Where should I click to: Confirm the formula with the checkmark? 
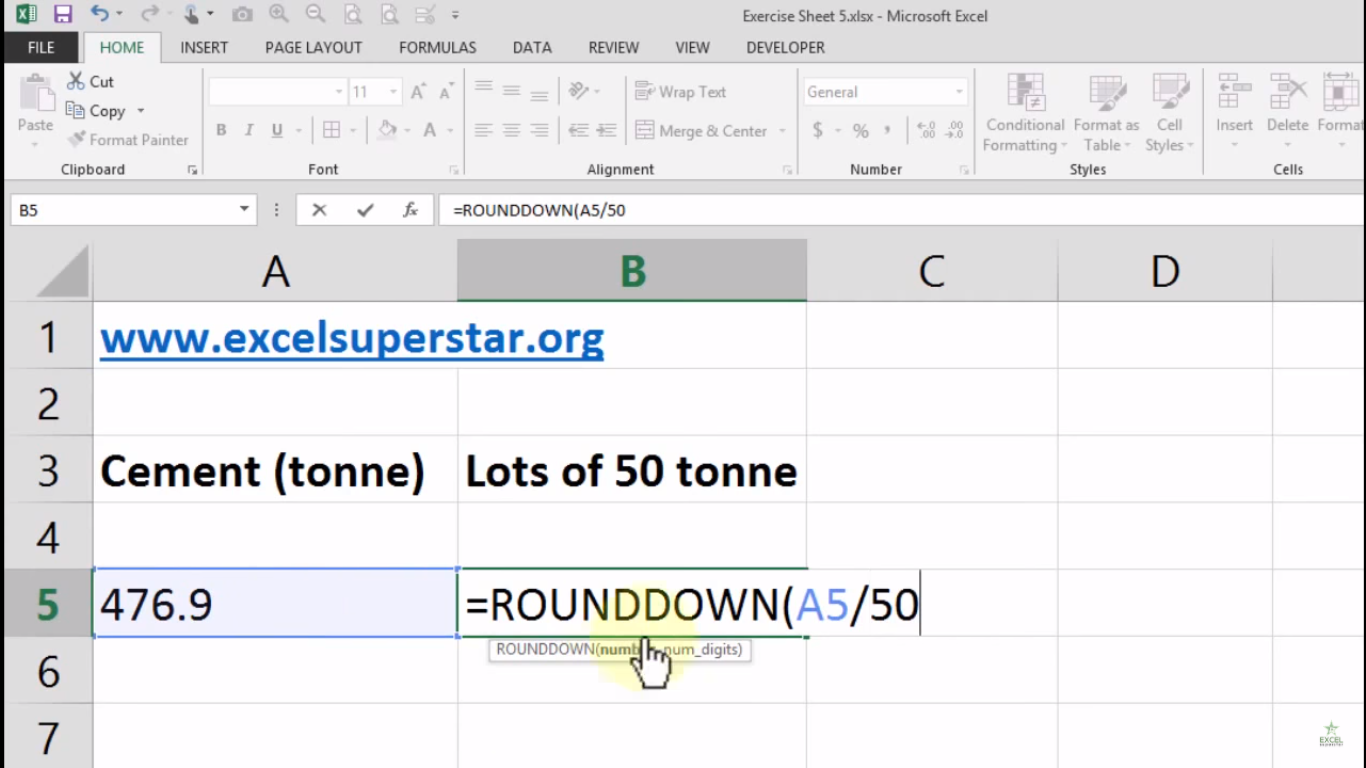(365, 210)
